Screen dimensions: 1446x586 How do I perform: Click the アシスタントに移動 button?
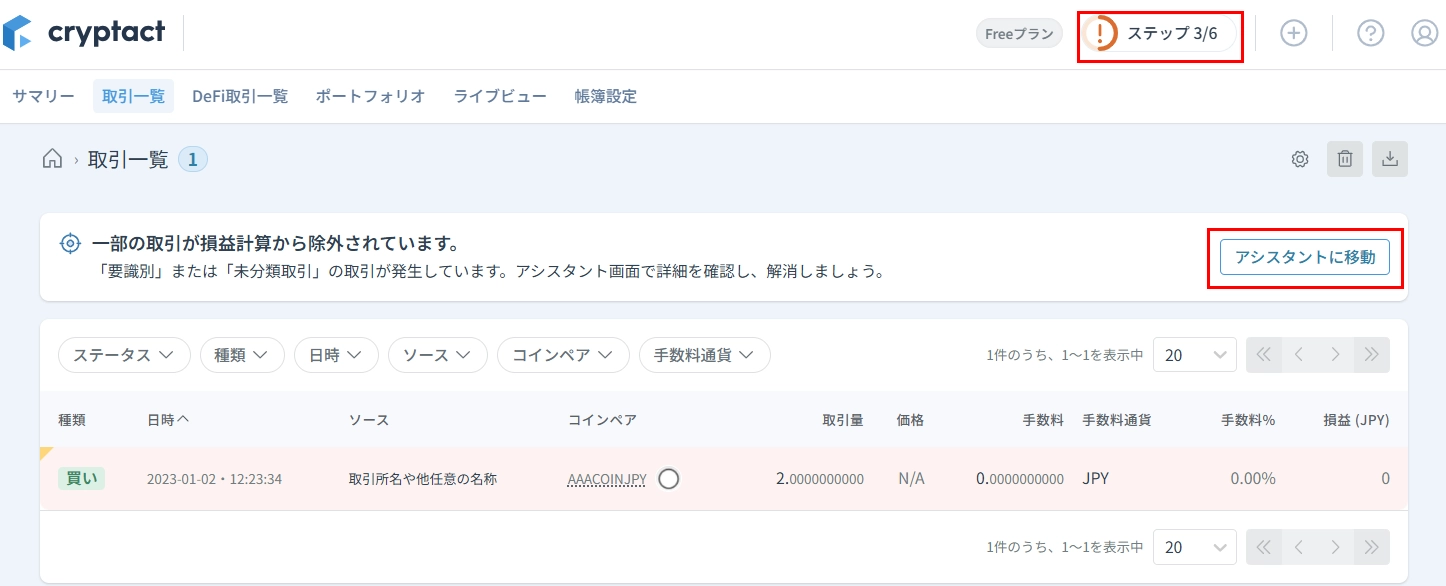click(x=1305, y=257)
